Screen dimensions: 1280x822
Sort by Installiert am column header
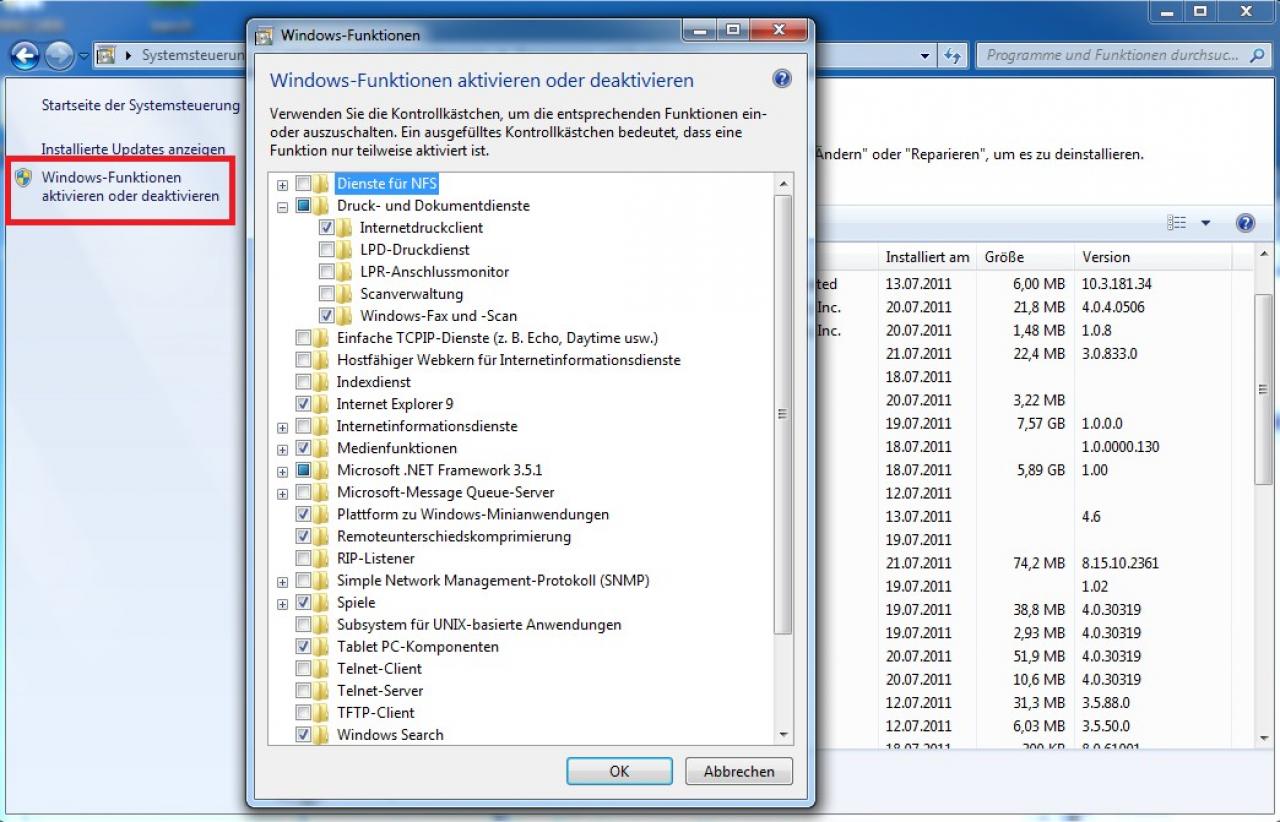coord(927,257)
